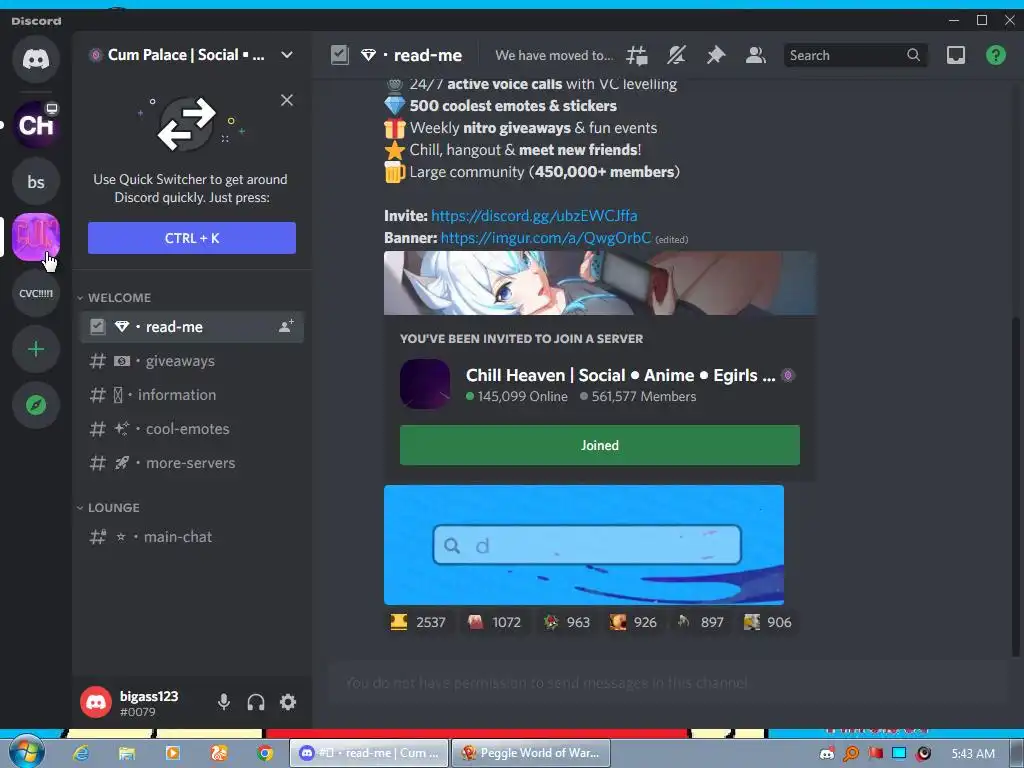Screen dimensions: 1024x768
Task: Toggle the reaction with count 926
Action: [633, 622]
